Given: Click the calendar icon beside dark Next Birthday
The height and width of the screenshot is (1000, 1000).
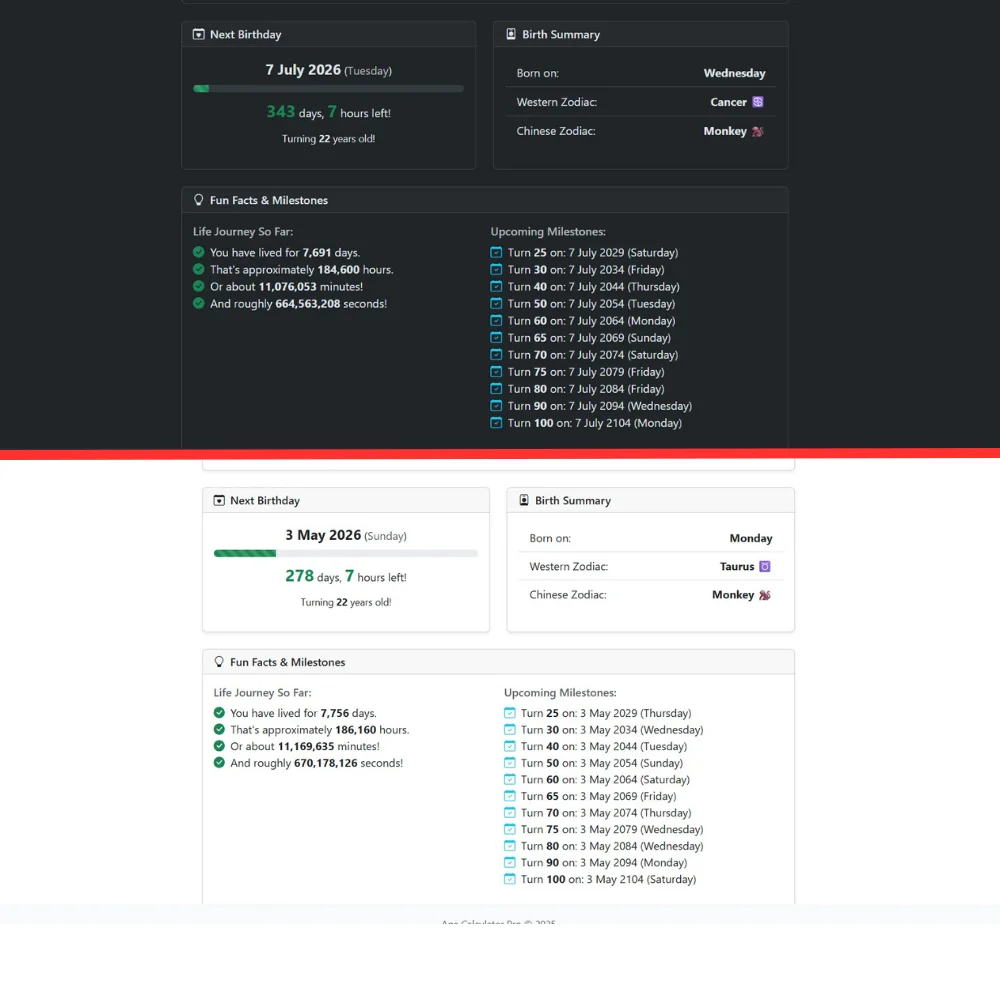Looking at the screenshot, I should coord(198,34).
